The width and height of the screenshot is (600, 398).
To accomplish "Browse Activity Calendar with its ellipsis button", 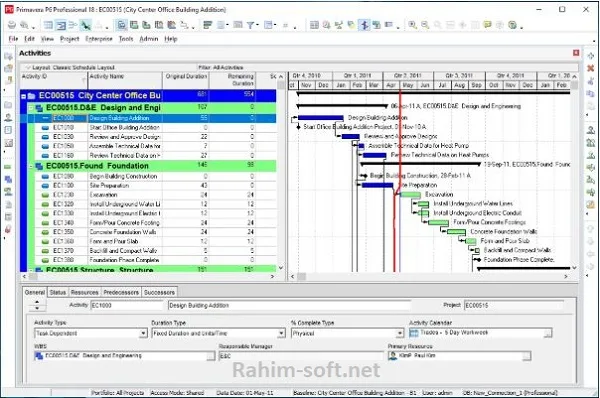I will 548,333.
